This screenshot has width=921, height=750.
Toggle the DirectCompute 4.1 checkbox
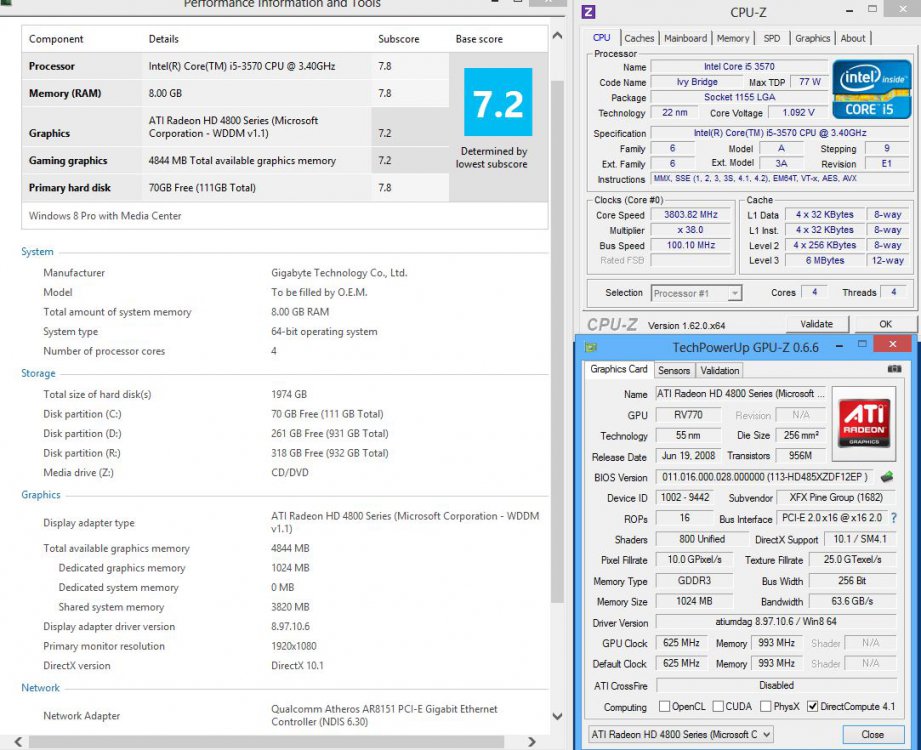812,707
